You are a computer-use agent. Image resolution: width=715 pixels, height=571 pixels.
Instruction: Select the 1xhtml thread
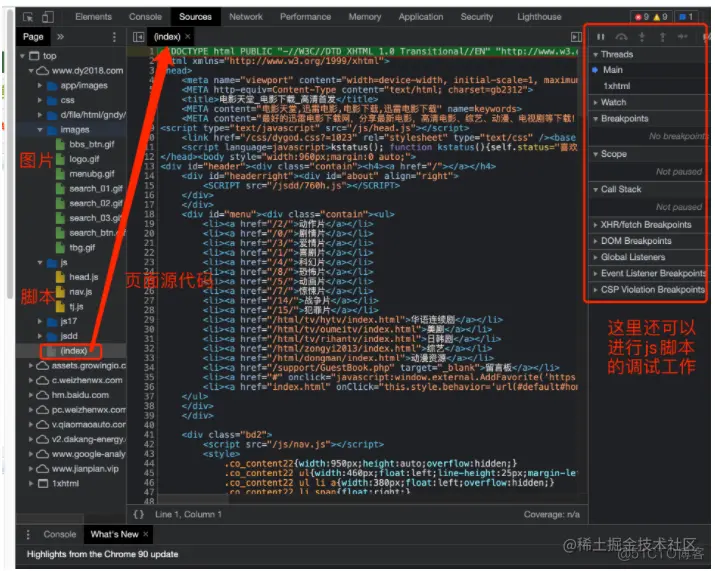(617, 86)
